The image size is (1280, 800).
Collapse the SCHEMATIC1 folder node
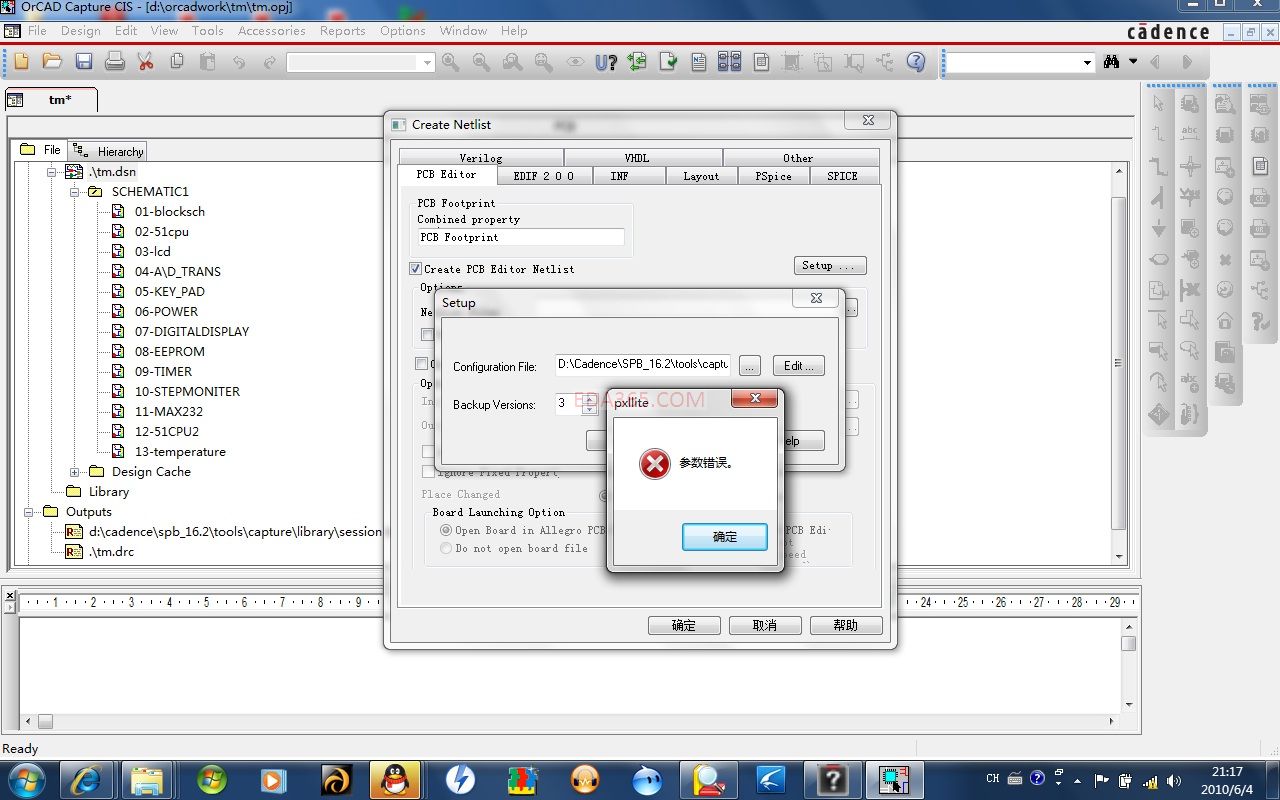[x=75, y=192]
